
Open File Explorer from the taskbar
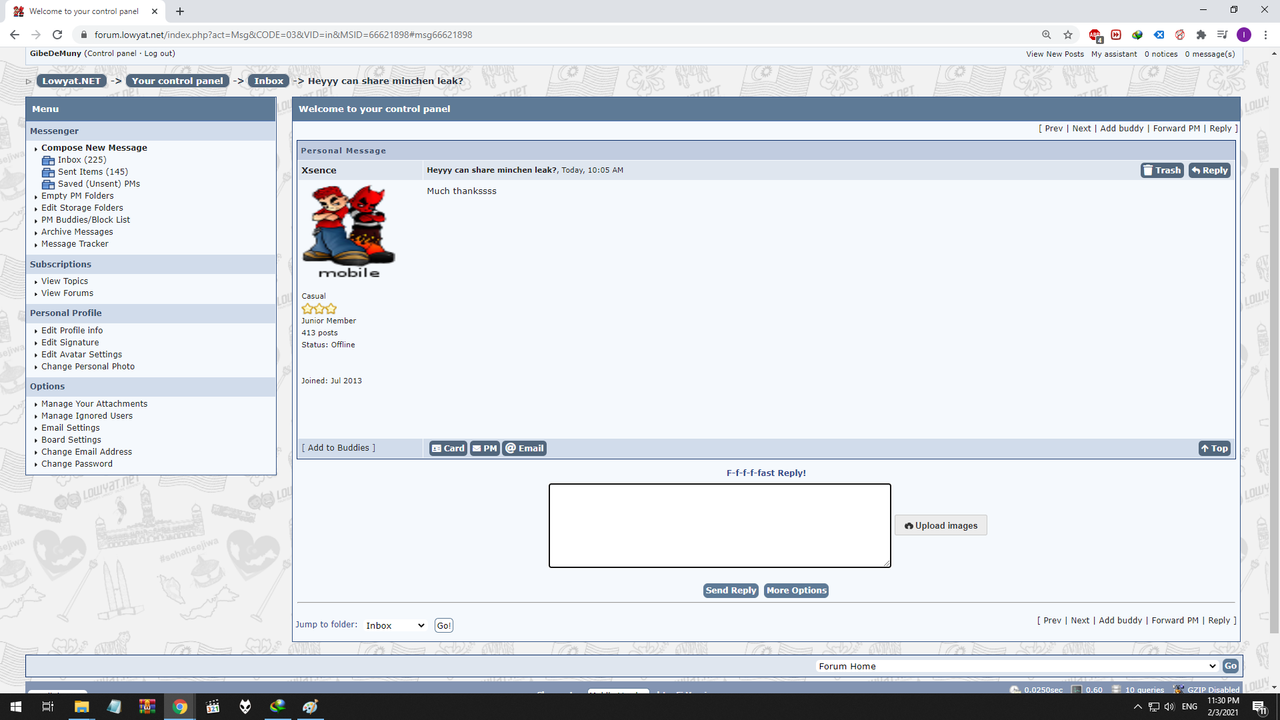[x=81, y=706]
